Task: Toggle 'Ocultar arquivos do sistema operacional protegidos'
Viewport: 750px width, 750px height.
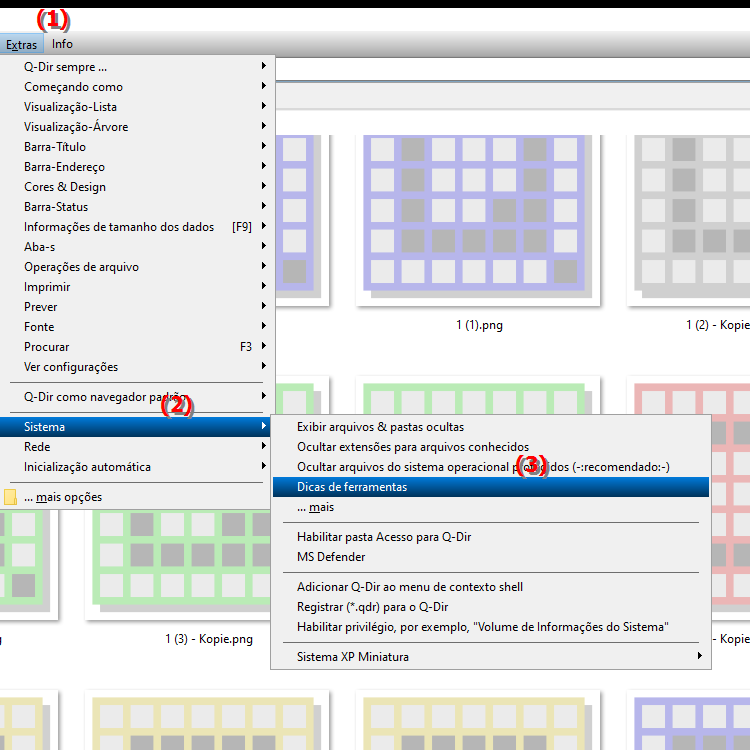Action: click(491, 467)
